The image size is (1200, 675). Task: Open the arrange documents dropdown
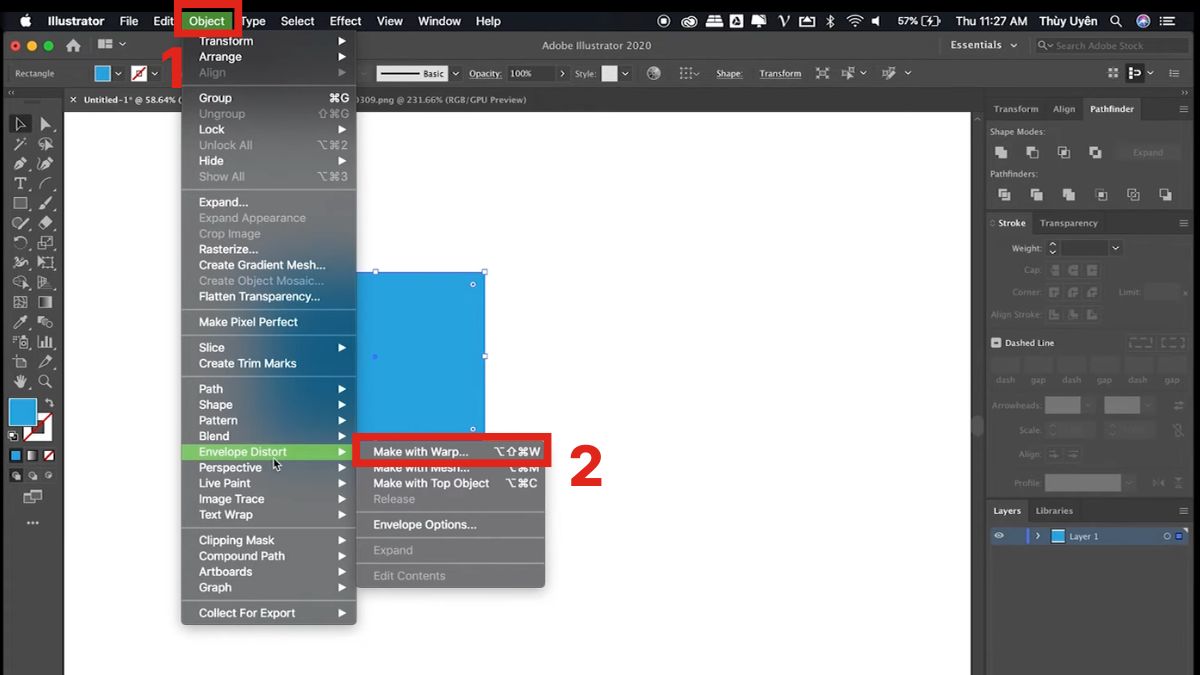[x=111, y=45]
